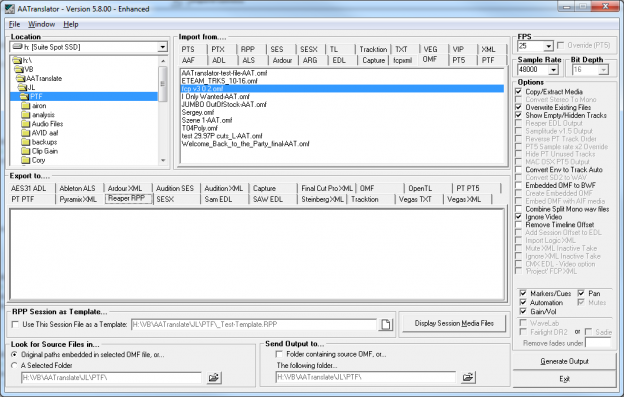
Task: Click the Audio Files folder icon
Action: [25, 124]
